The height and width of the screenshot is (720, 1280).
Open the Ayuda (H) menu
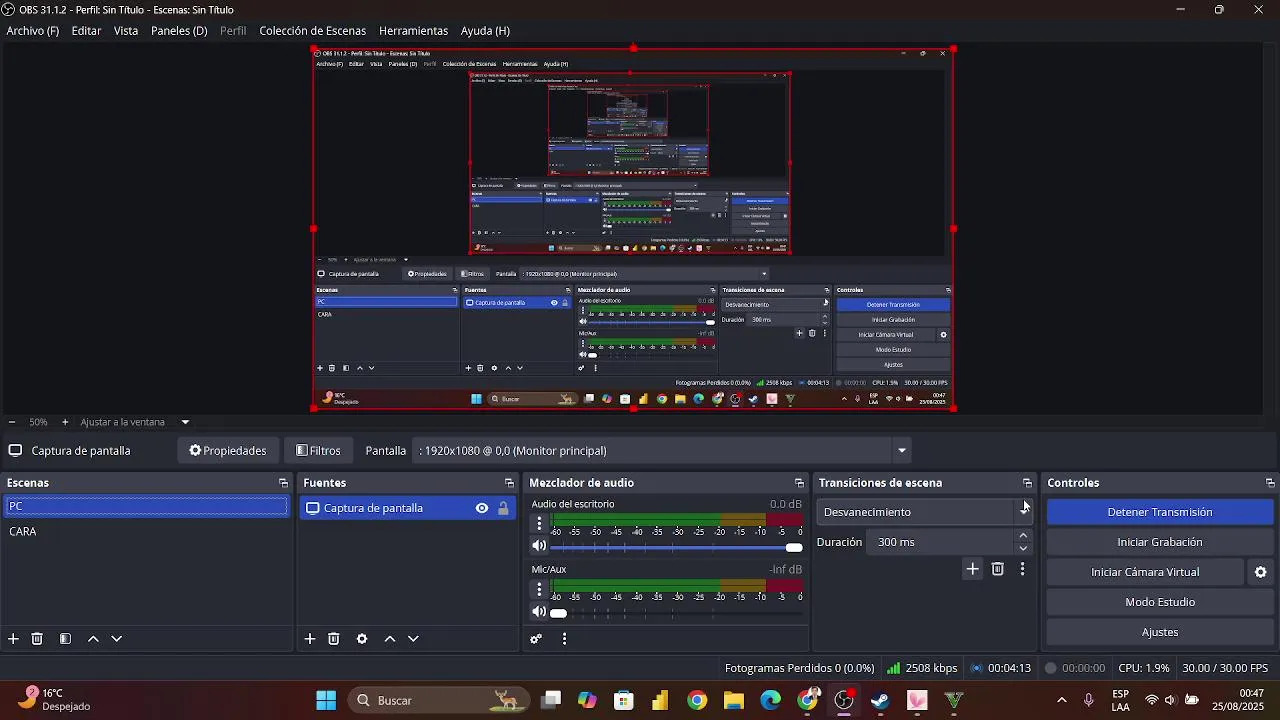(x=485, y=31)
